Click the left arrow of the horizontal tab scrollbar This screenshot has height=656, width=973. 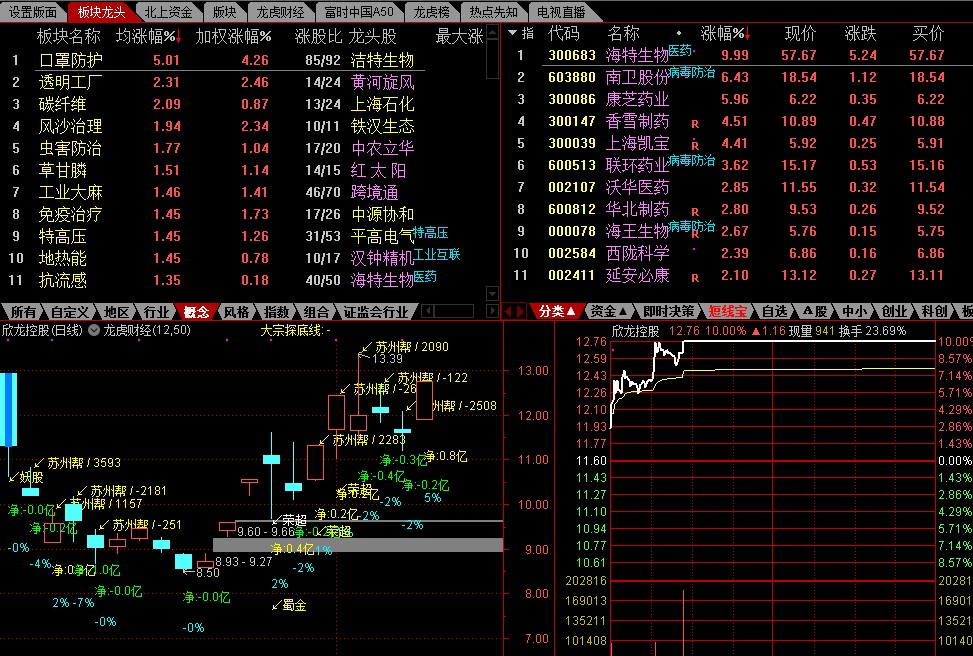pos(427,311)
